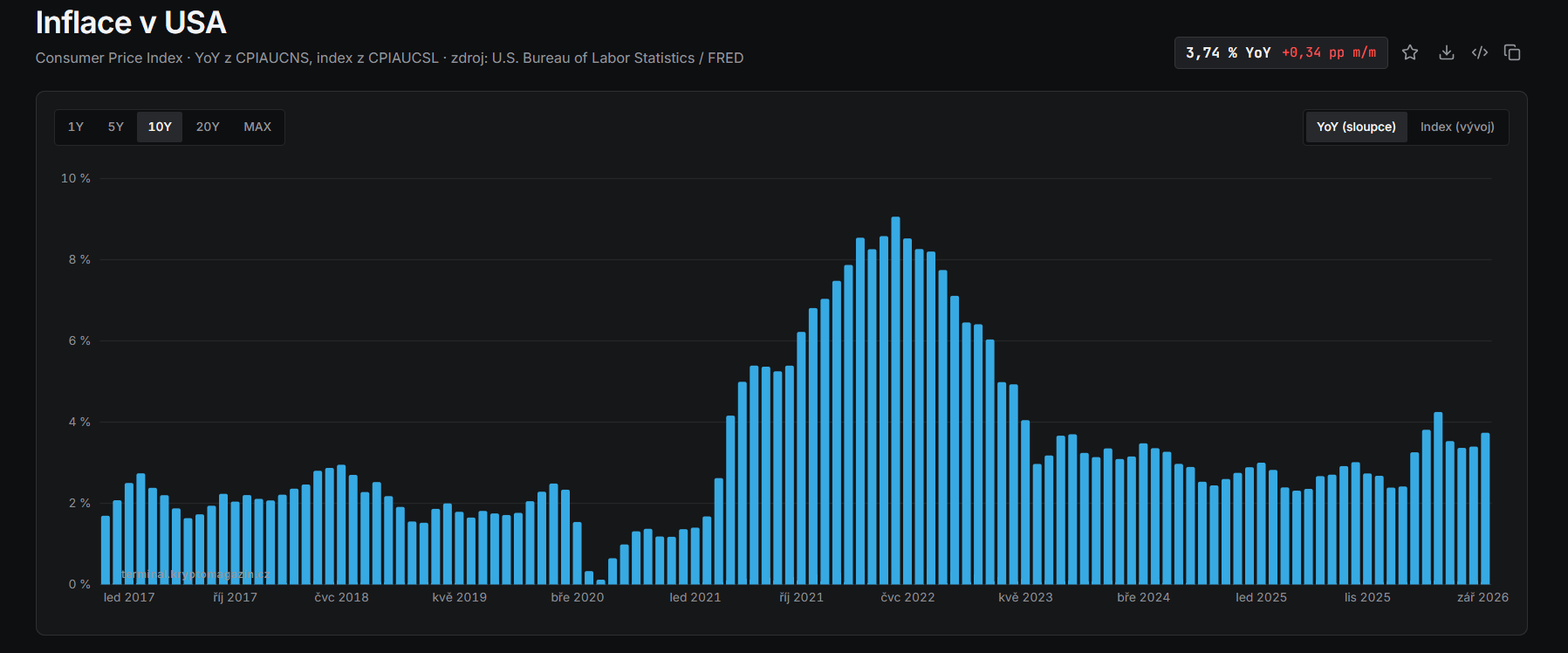Click the 'led 2021' axis label
This screenshot has height=653, width=1568.
pos(695,597)
